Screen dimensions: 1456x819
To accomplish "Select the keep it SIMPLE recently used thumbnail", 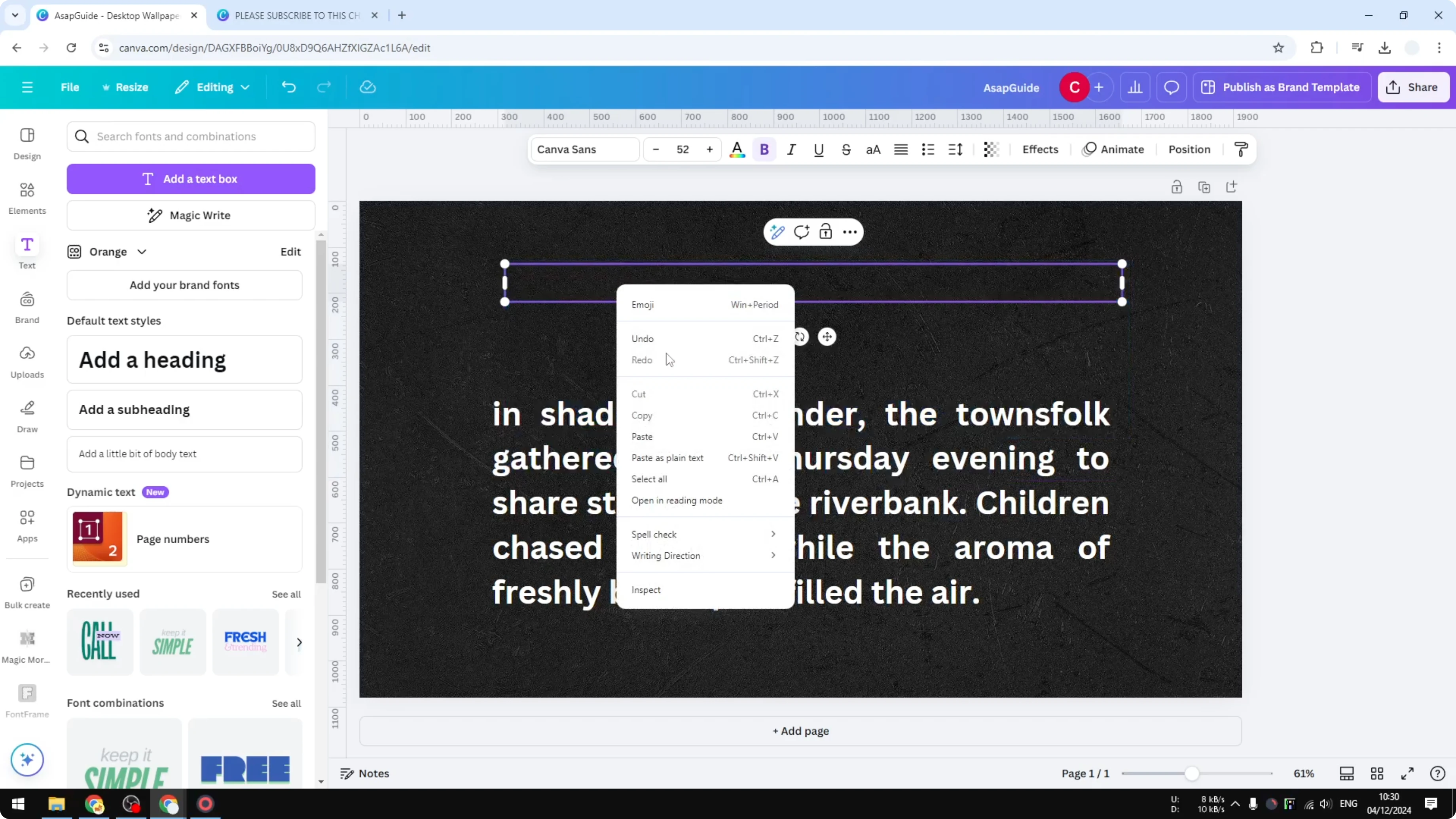I will click(x=173, y=641).
